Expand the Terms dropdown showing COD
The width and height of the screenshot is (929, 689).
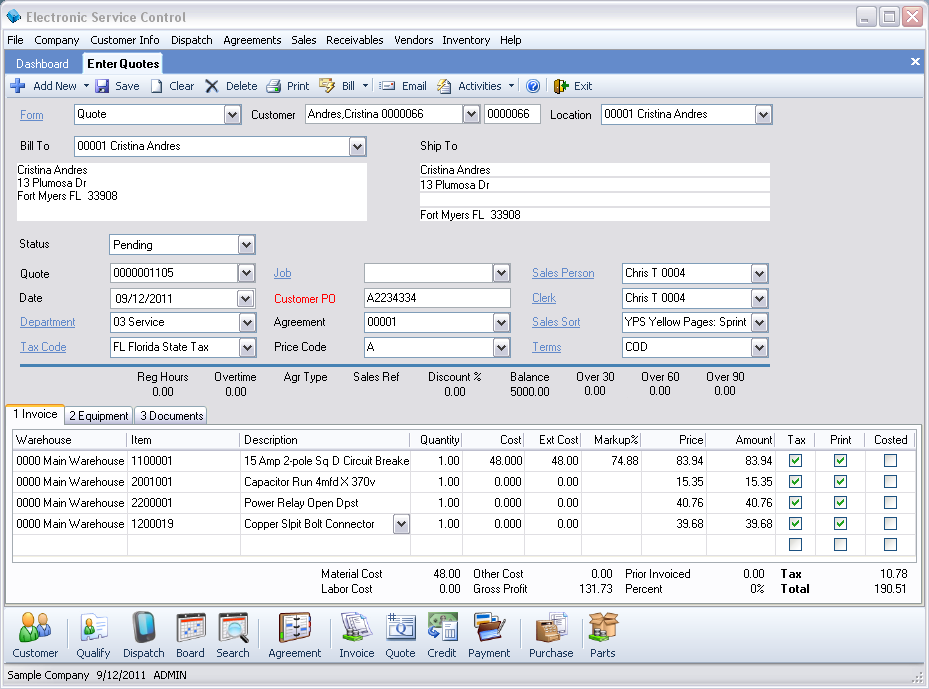760,348
